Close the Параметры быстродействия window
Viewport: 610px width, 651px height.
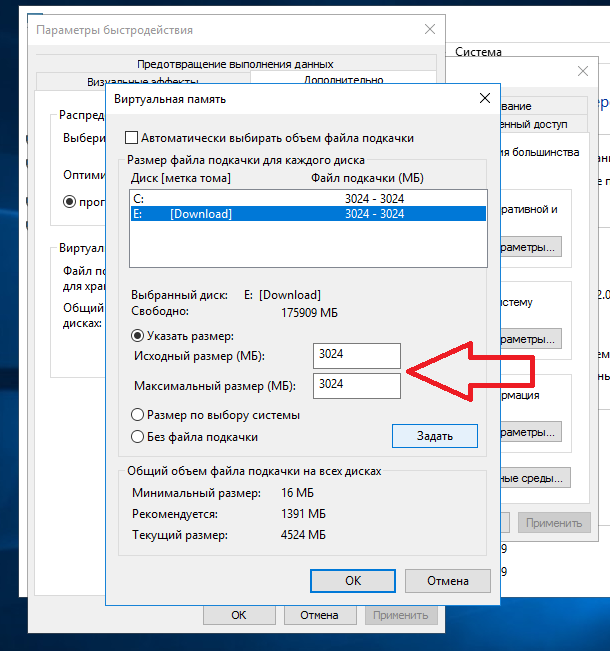click(x=430, y=29)
